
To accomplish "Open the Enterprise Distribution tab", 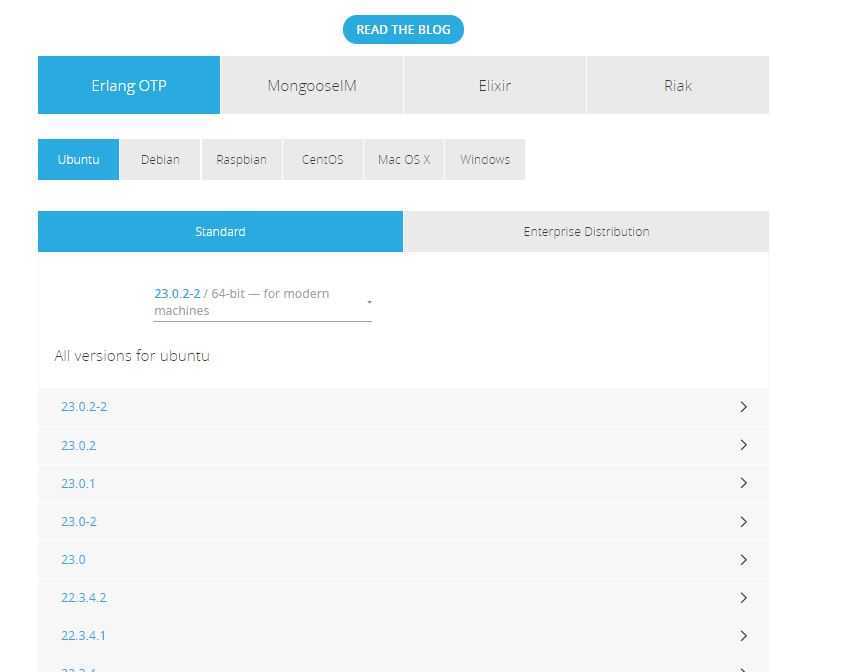I will (586, 231).
